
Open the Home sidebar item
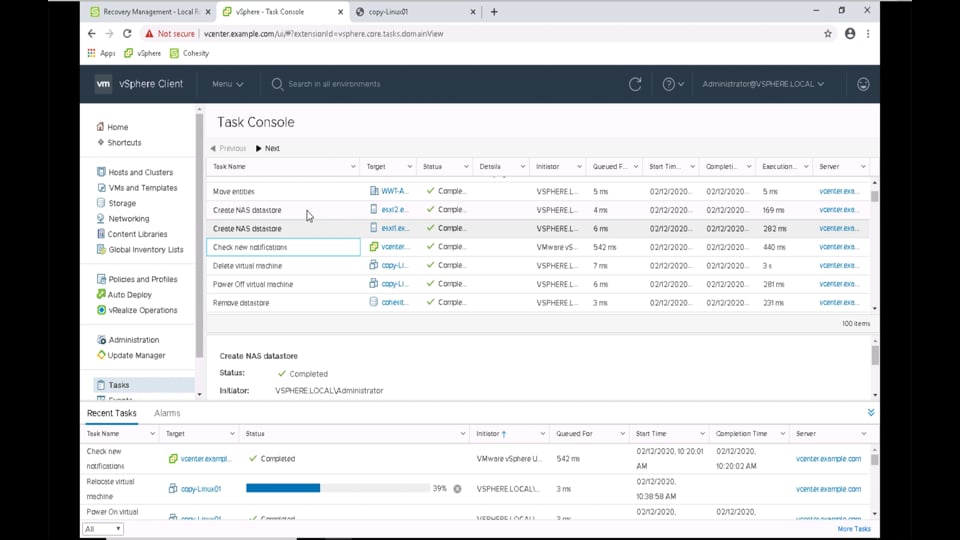113,127
